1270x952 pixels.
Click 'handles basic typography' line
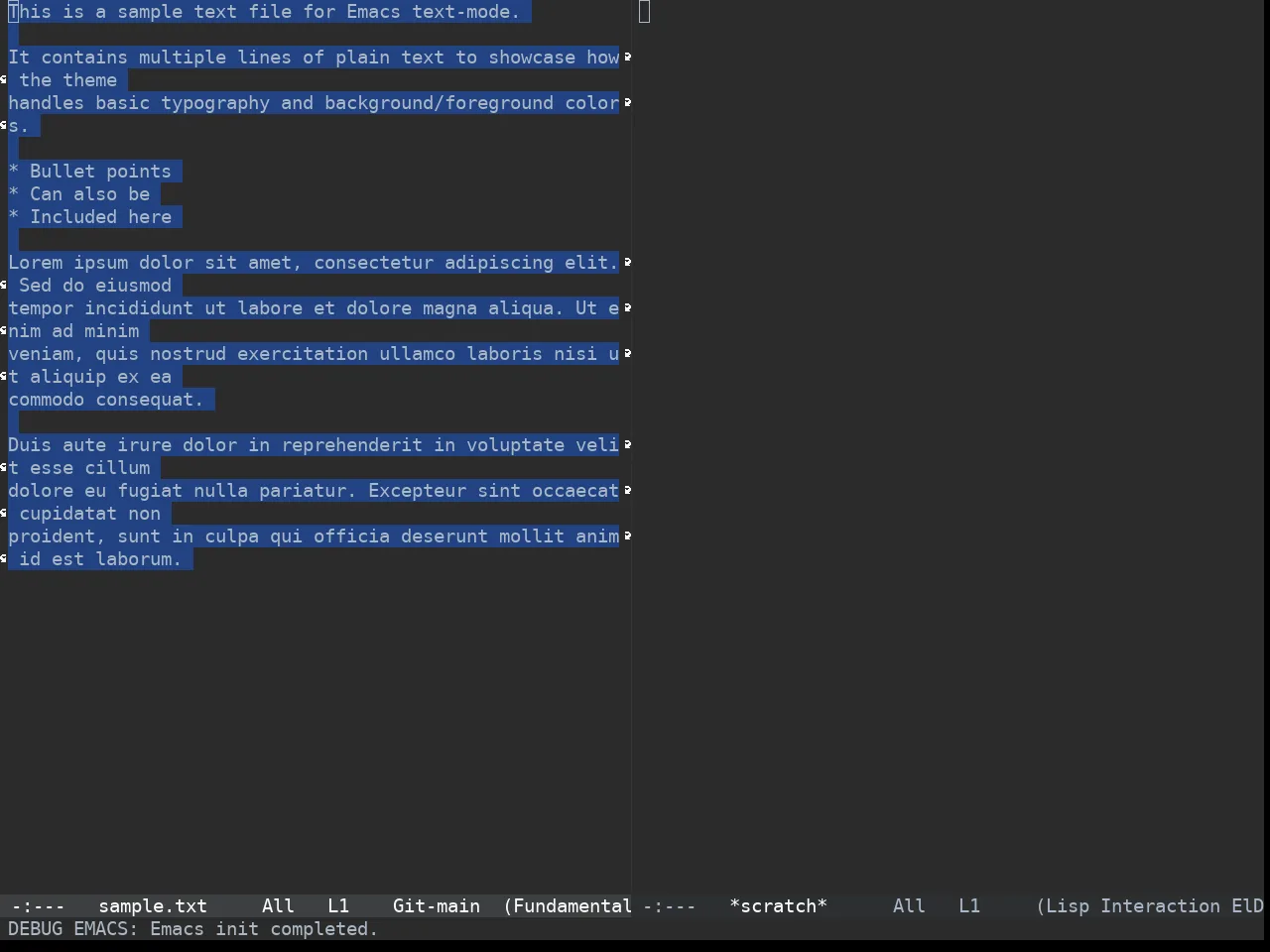click(314, 103)
